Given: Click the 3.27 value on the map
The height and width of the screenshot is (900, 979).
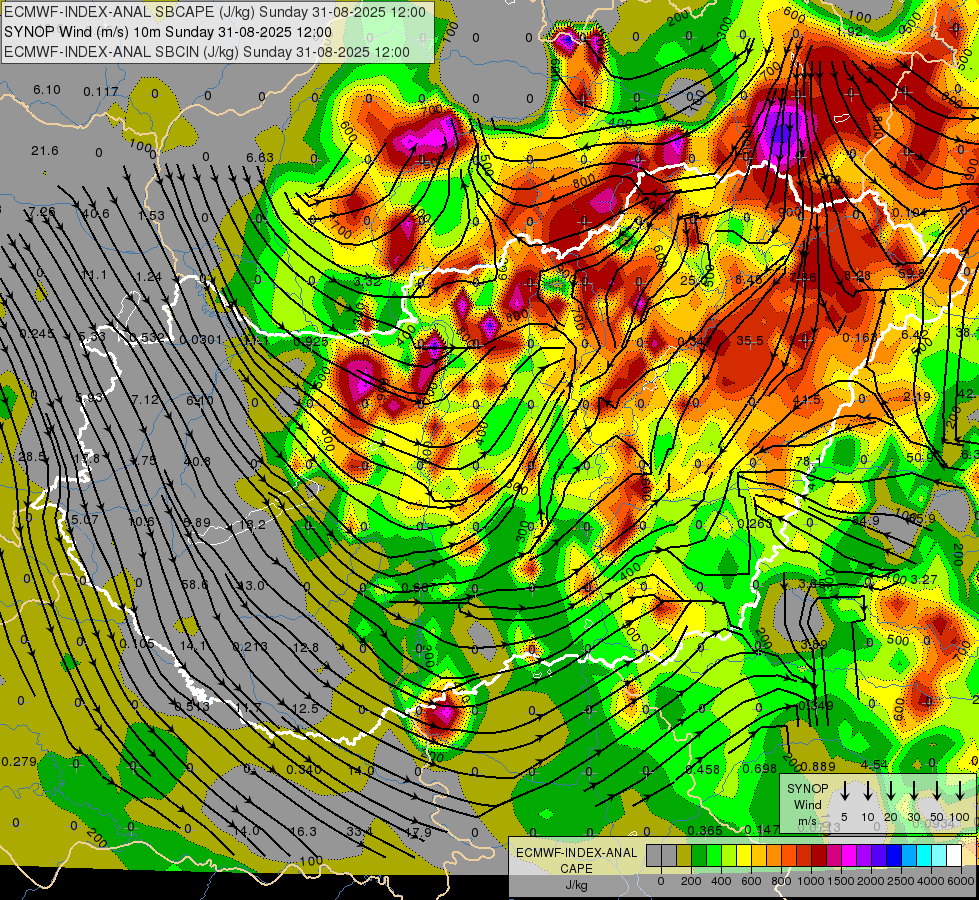Looking at the screenshot, I should (923, 580).
